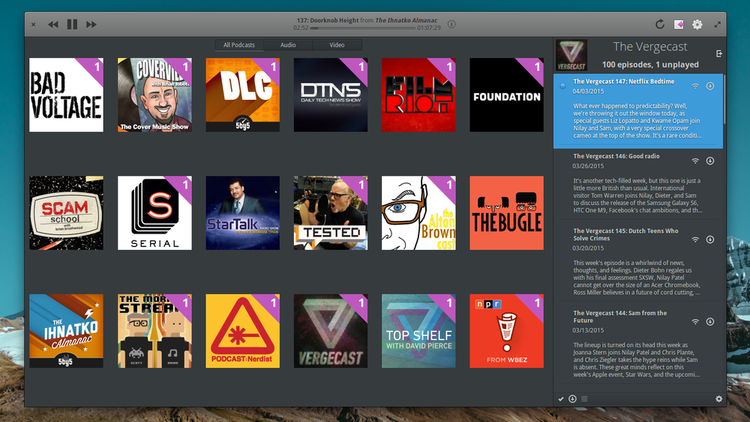
Task: Pause the currently playing episode
Action: (72, 24)
